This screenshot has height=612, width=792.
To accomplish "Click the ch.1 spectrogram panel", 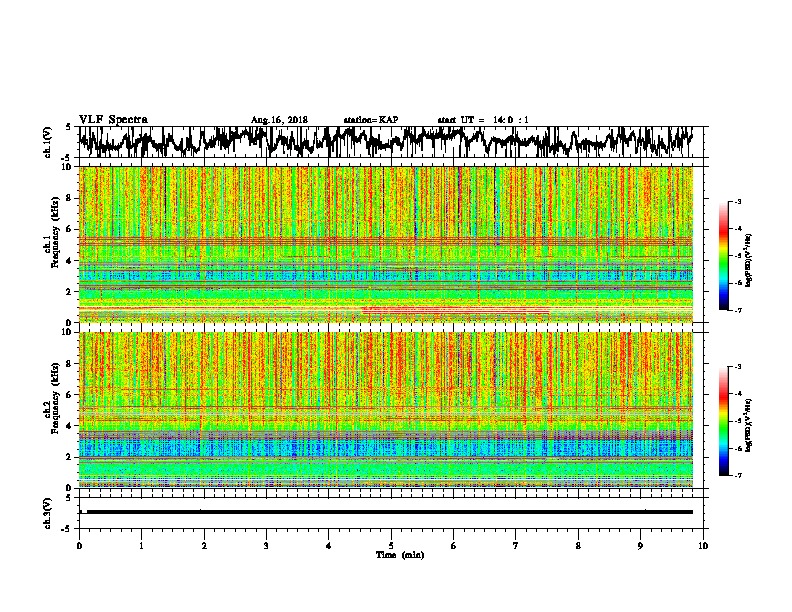I will pyautogui.click(x=386, y=244).
